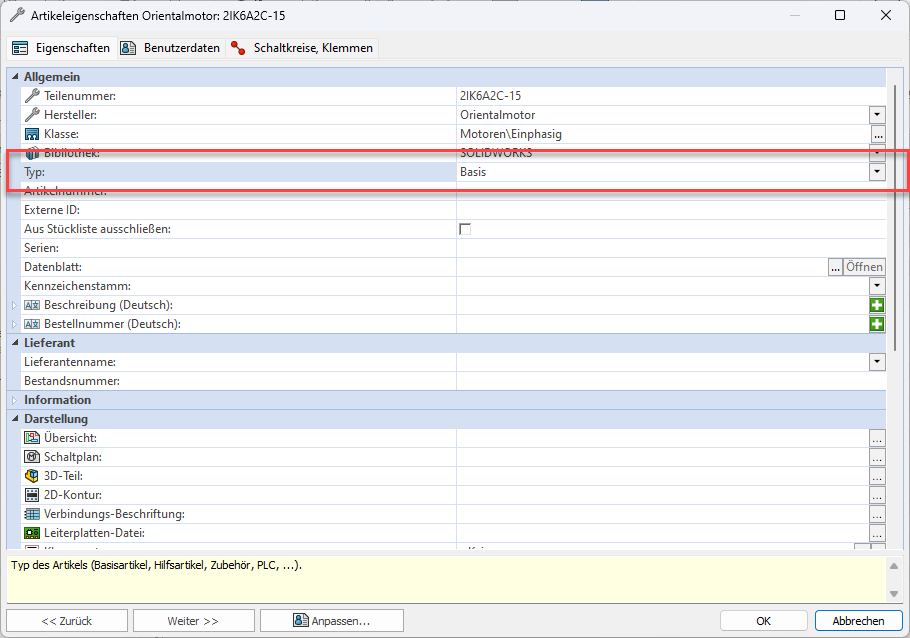Expand the Information section
910x638 pixels.
pyautogui.click(x=14, y=400)
